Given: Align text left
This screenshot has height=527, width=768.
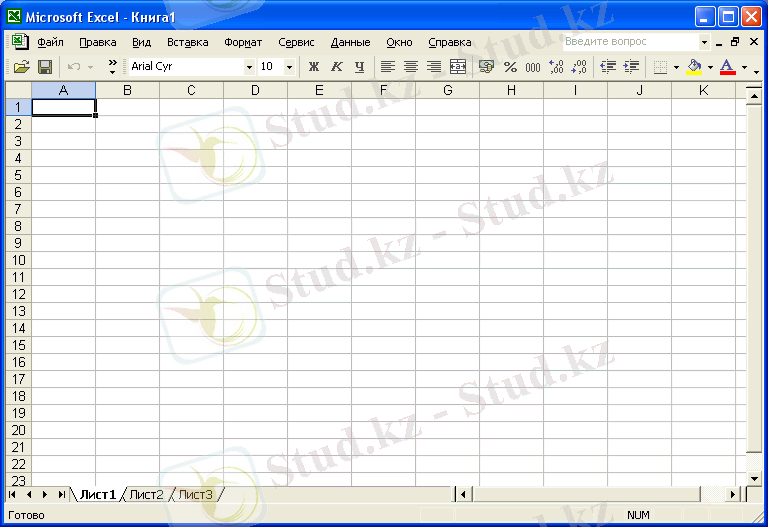Looking at the screenshot, I should point(388,67).
